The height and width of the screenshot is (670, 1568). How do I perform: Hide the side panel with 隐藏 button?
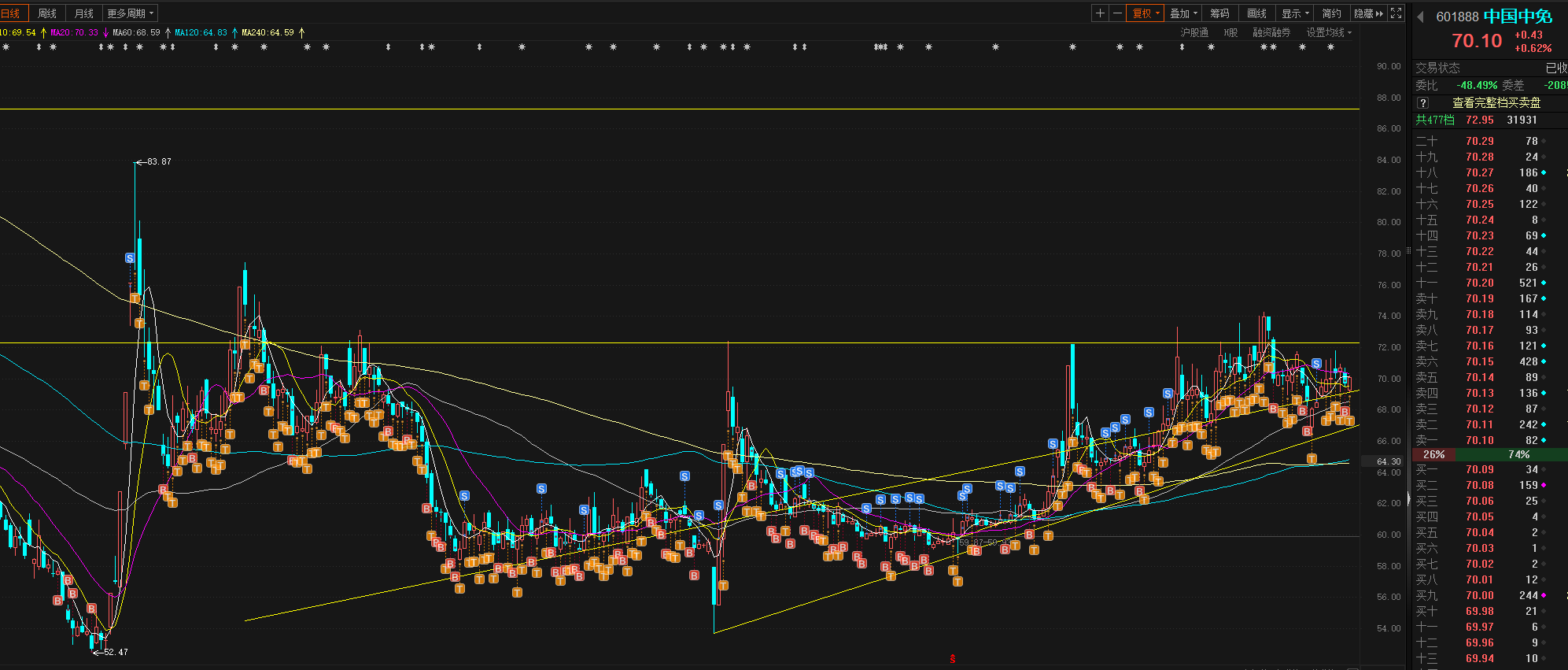coord(1368,13)
